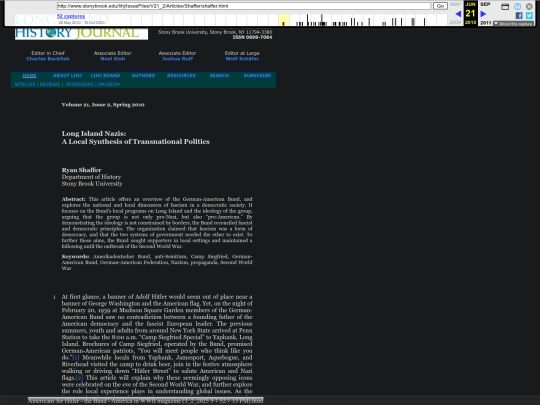Focus the Wayback URL input field
540x405 pixels.
(244, 6)
